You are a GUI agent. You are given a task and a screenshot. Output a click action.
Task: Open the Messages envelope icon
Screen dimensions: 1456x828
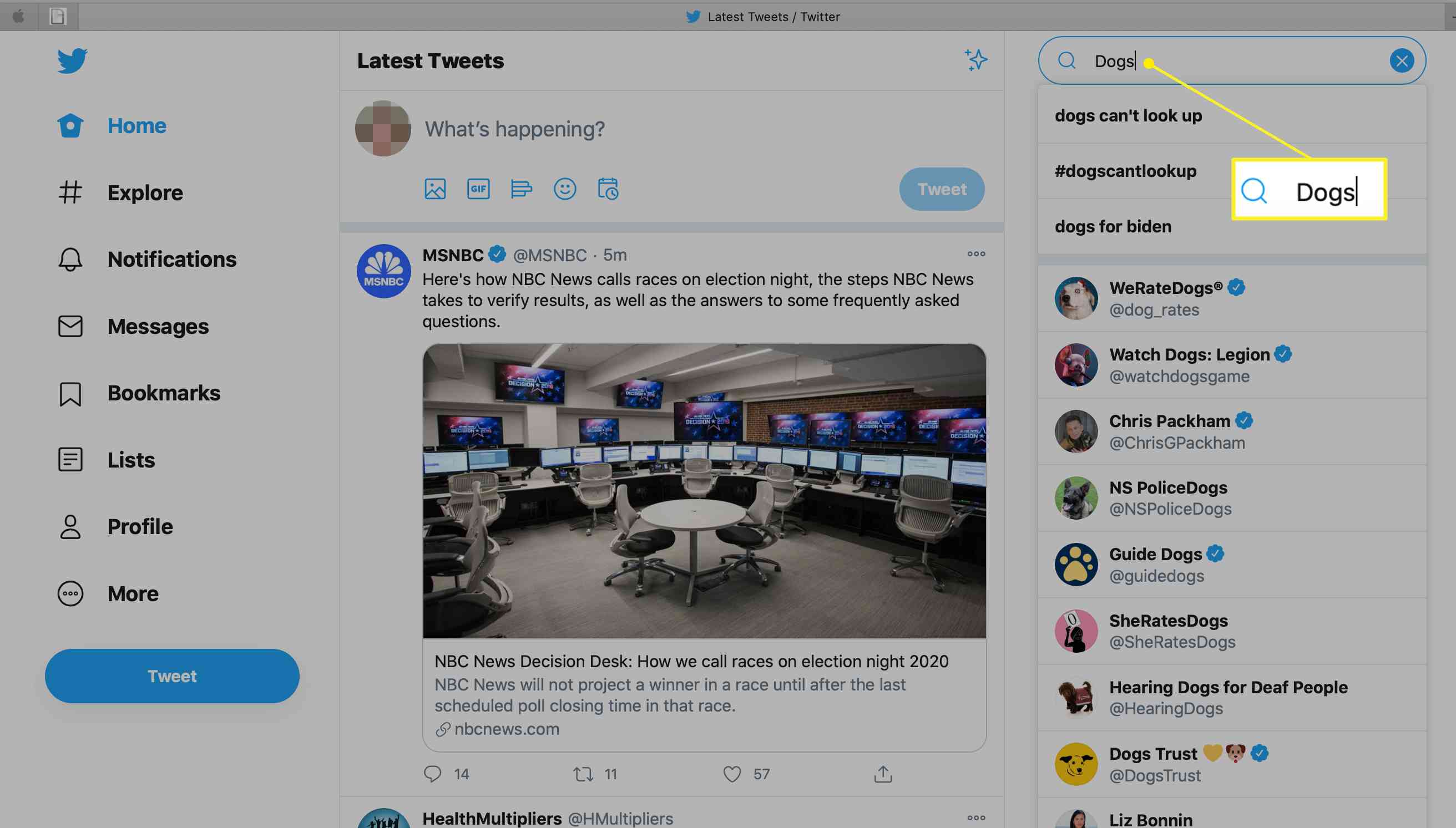[69, 326]
